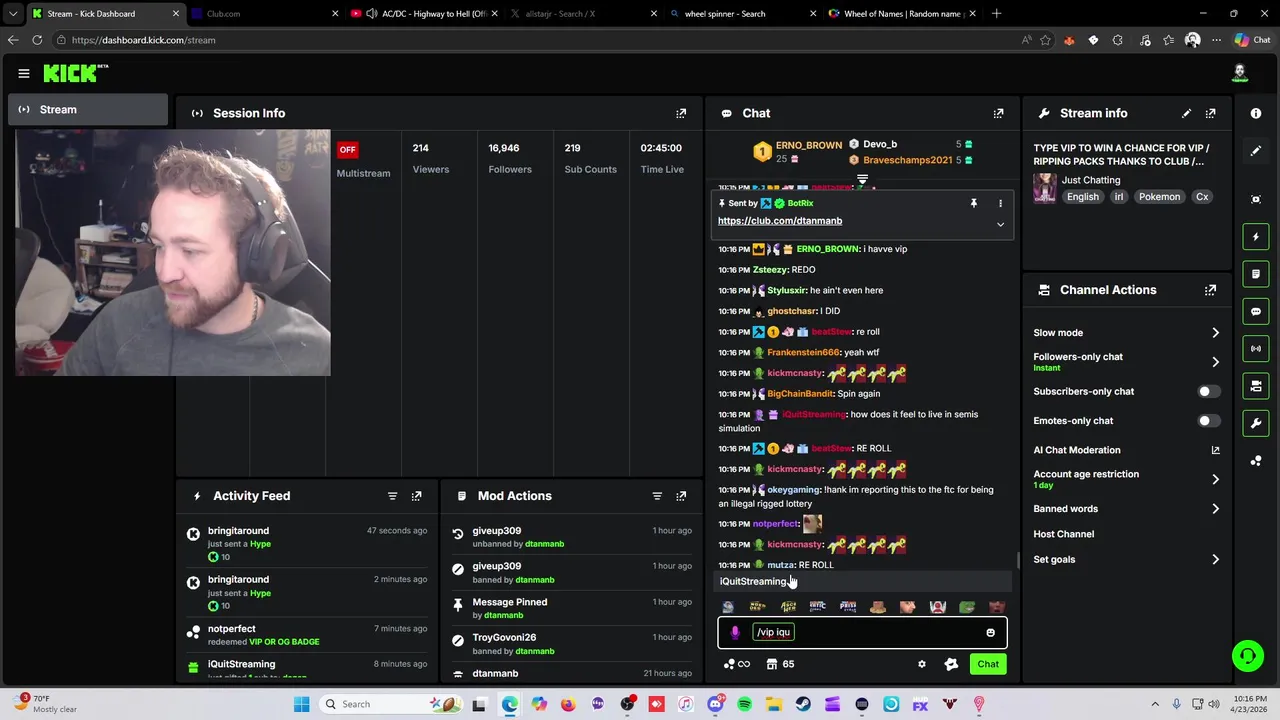Toggle the Mod Actions sidebar icon
Viewport: 1280px width, 720px height.
(x=1256, y=274)
